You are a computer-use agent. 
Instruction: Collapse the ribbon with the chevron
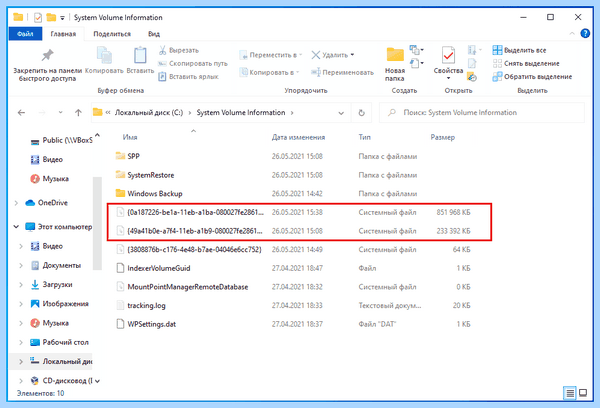[572, 34]
